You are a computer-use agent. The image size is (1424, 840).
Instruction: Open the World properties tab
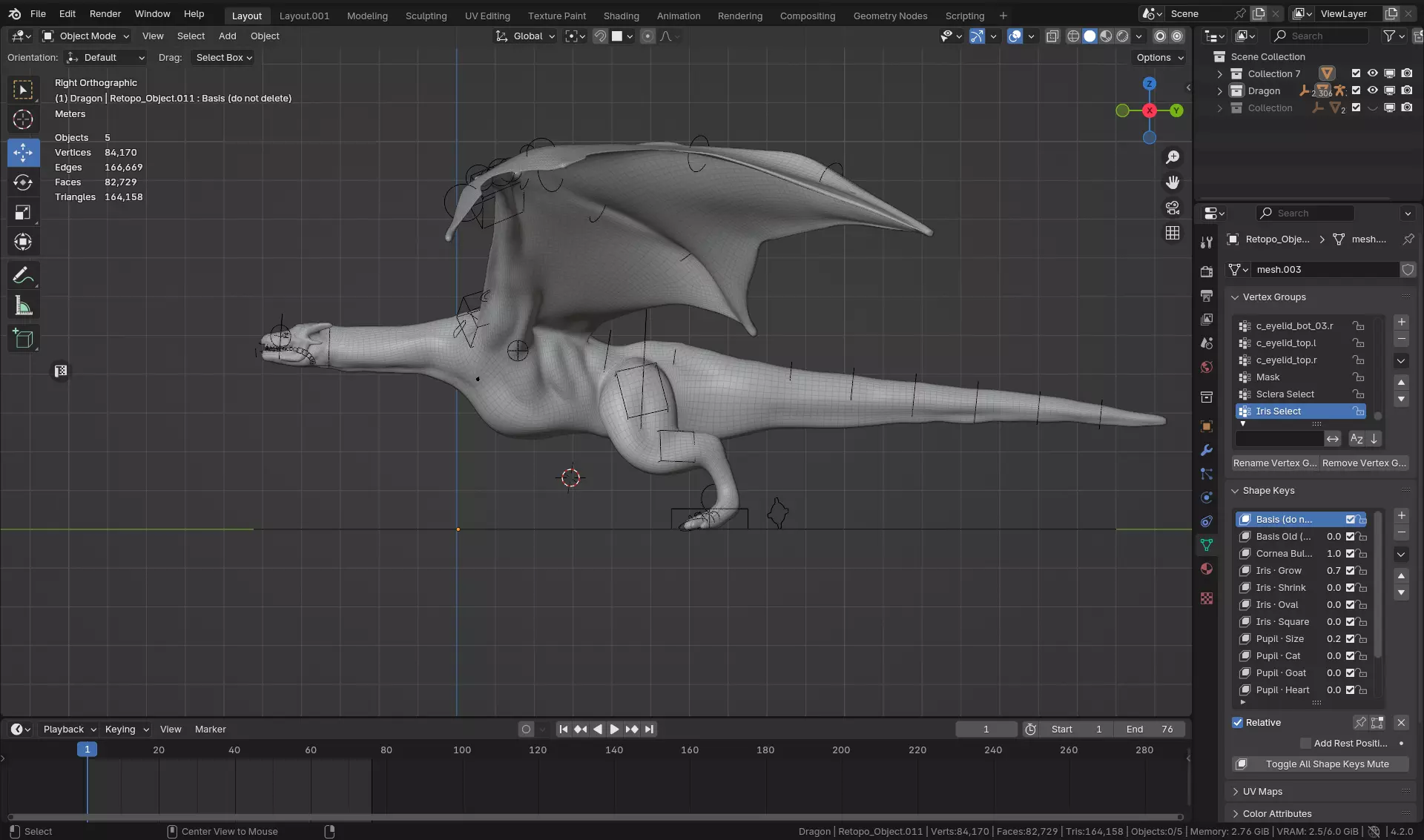tap(1207, 367)
